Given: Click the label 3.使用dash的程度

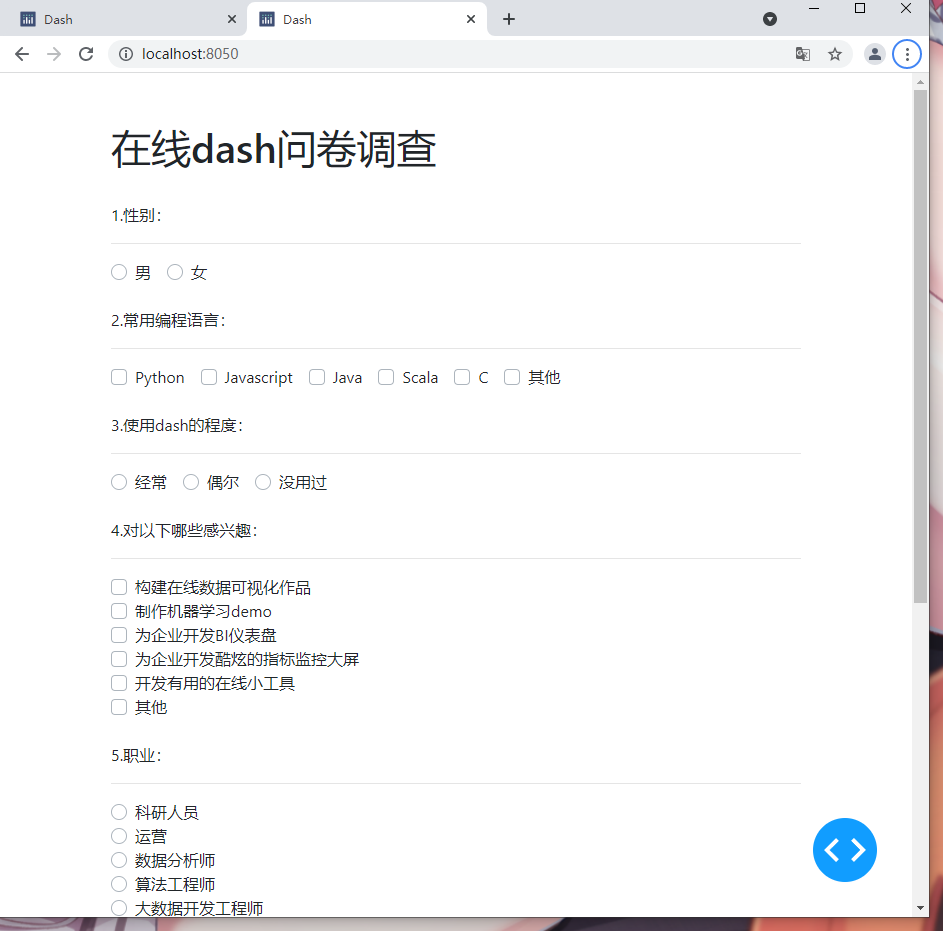Looking at the screenshot, I should tap(177, 426).
